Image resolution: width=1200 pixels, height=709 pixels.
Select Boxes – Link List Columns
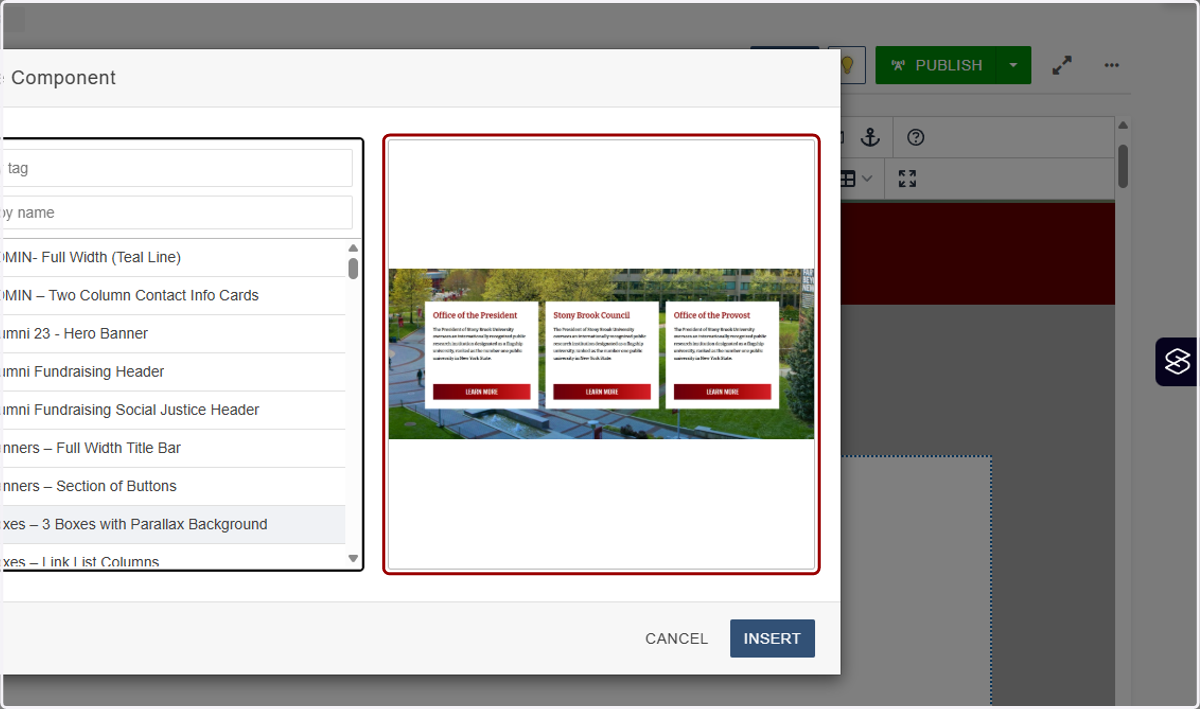tap(172, 558)
